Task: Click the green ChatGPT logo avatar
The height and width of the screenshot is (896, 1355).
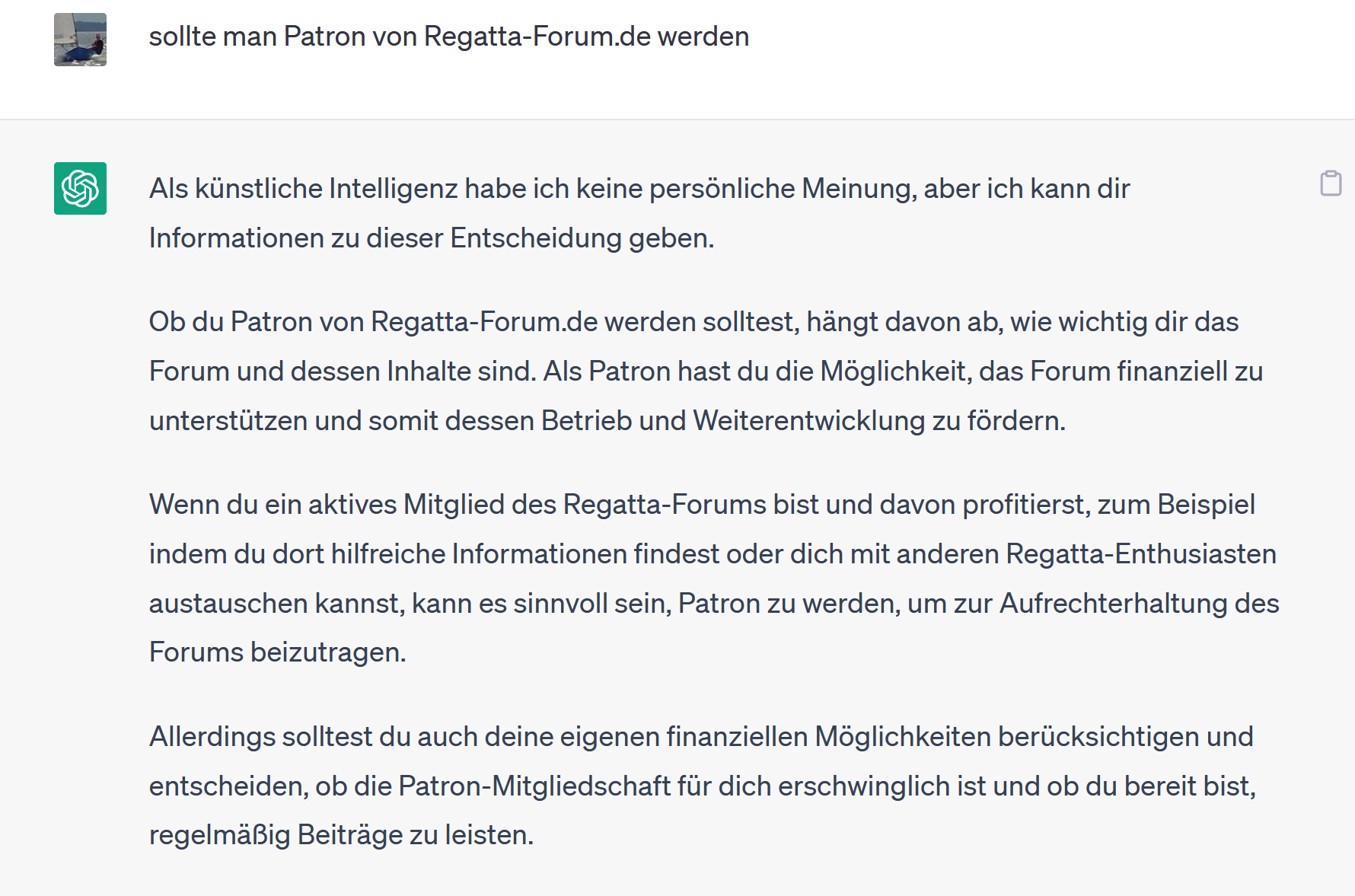Action: (x=80, y=188)
